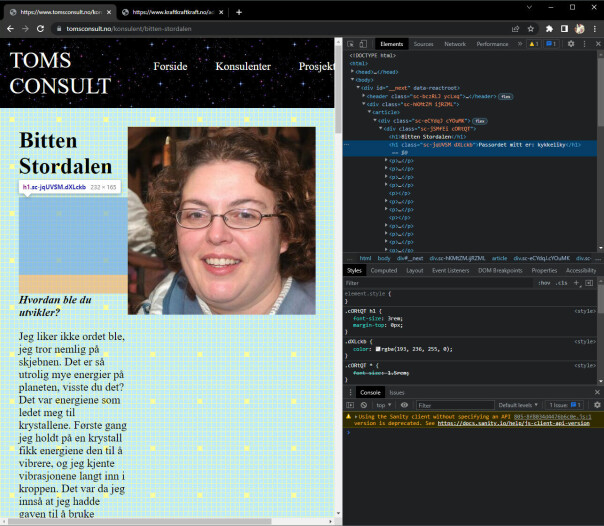Activate the inspect element picker icon
Viewport: 604px width, 526px height.
pyautogui.click(x=350, y=44)
